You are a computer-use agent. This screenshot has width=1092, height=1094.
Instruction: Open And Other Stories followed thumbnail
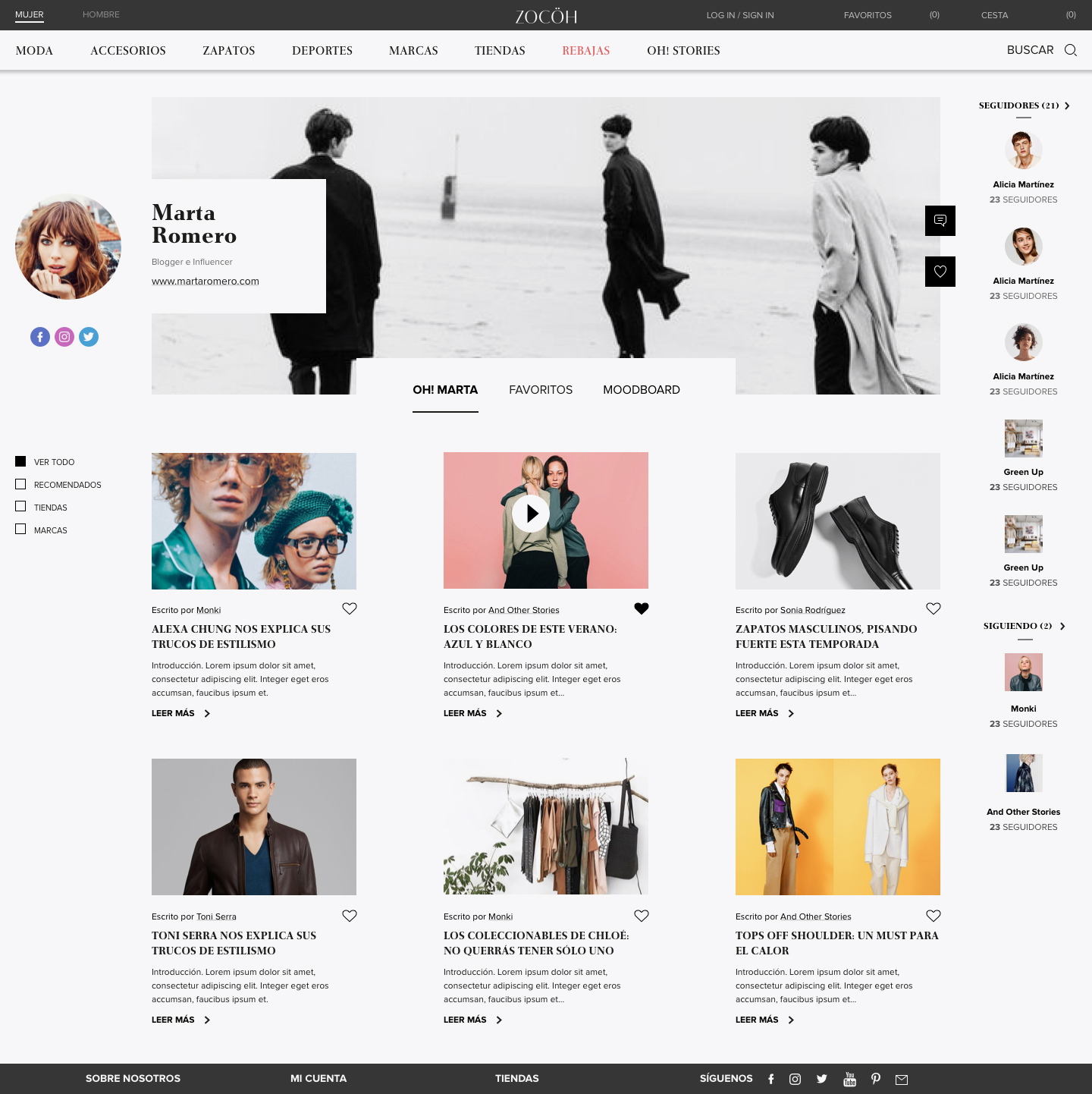tap(1024, 773)
